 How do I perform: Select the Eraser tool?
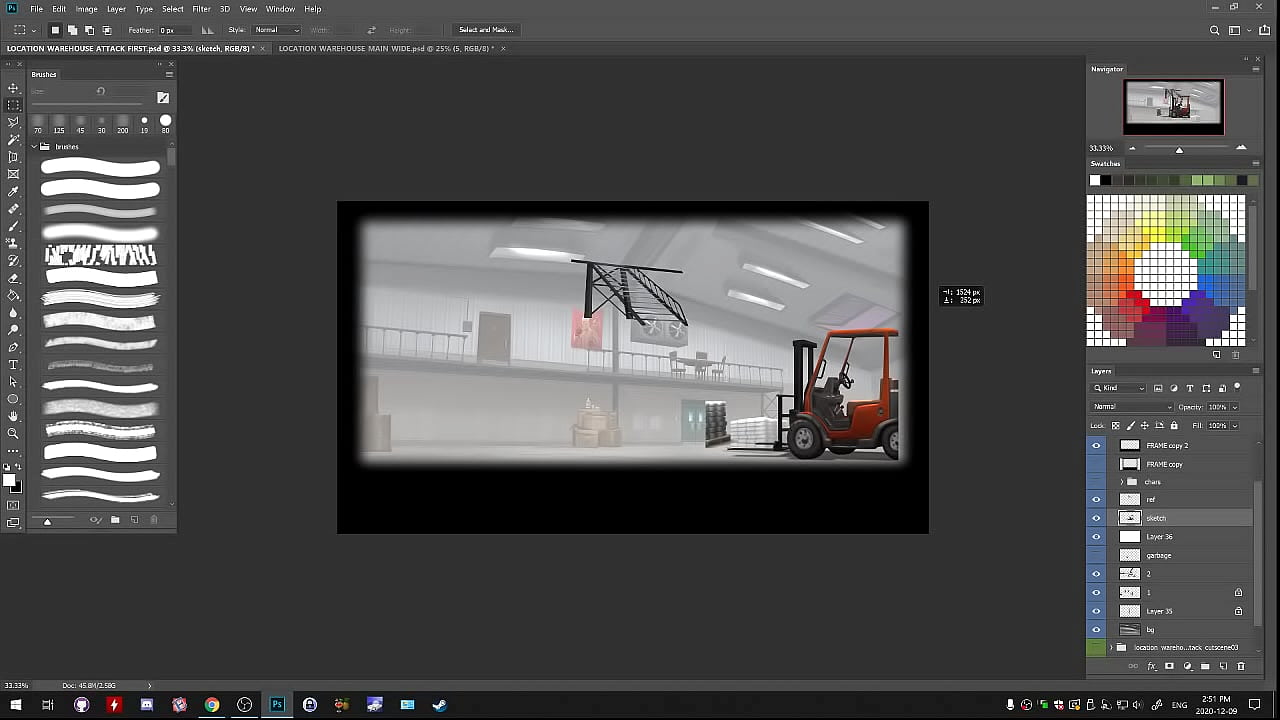click(13, 278)
